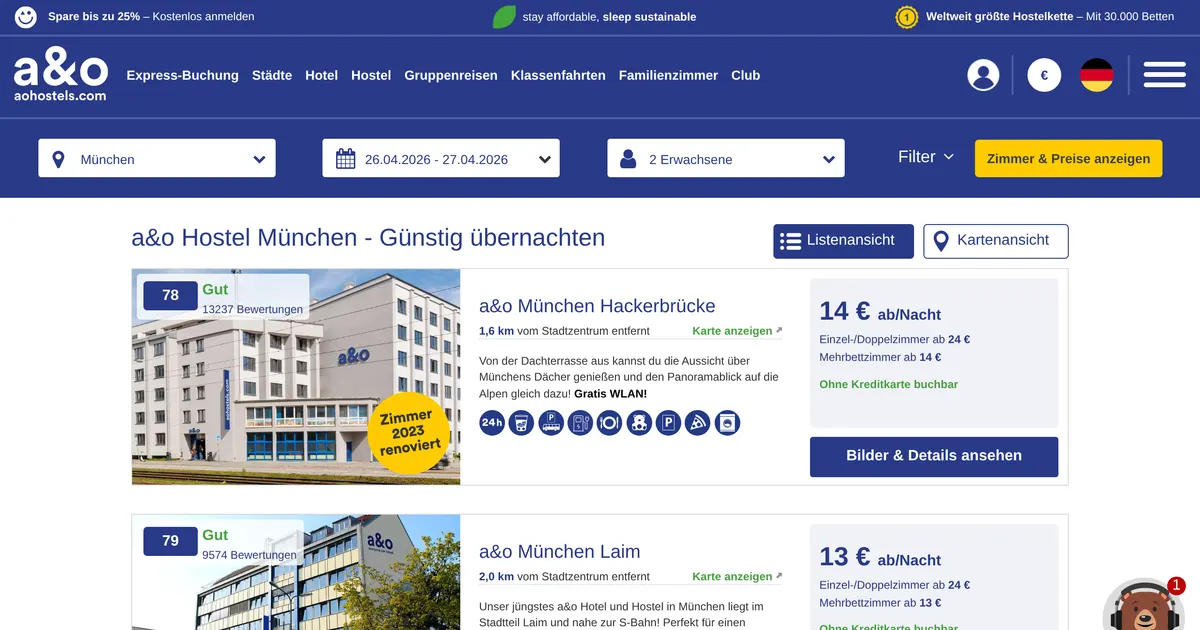
Task: Open the euro currency selector
Action: (1044, 75)
